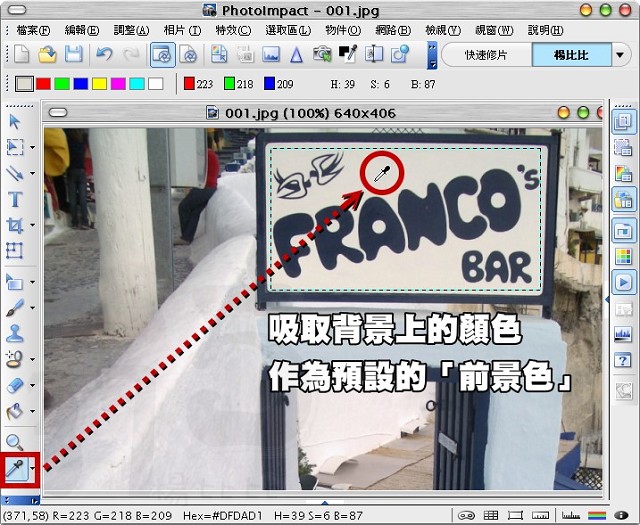The width and height of the screenshot is (640, 525).
Task: Select the Paintbrush tool
Action: click(x=15, y=307)
